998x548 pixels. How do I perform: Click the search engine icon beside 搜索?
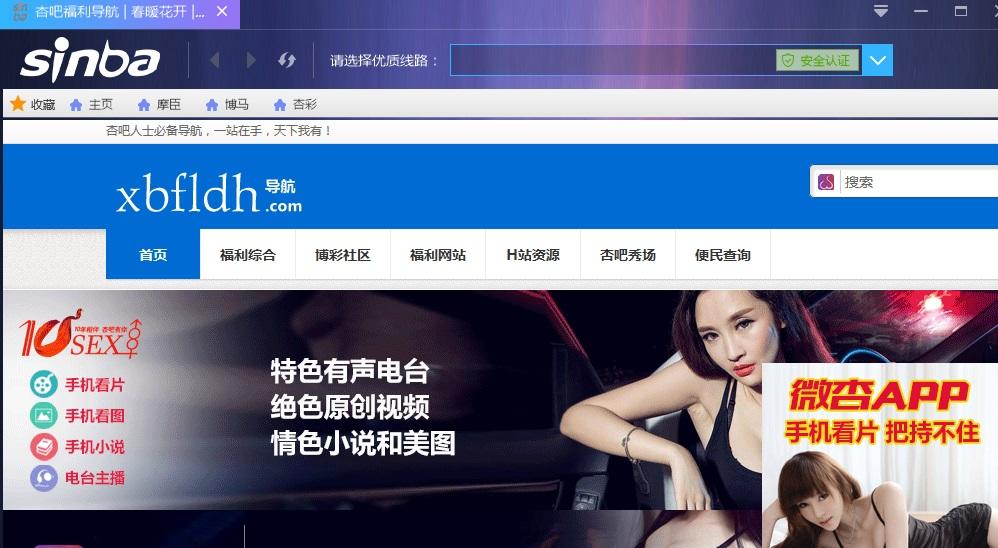(826, 182)
